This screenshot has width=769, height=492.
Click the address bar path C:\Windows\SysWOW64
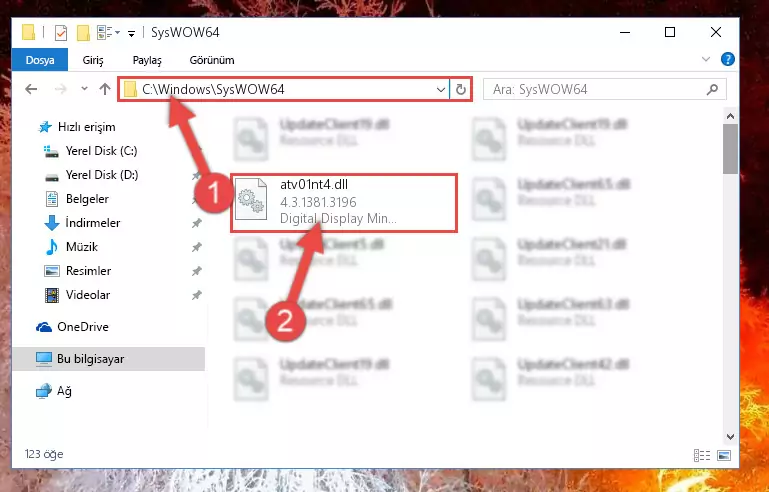[213, 89]
